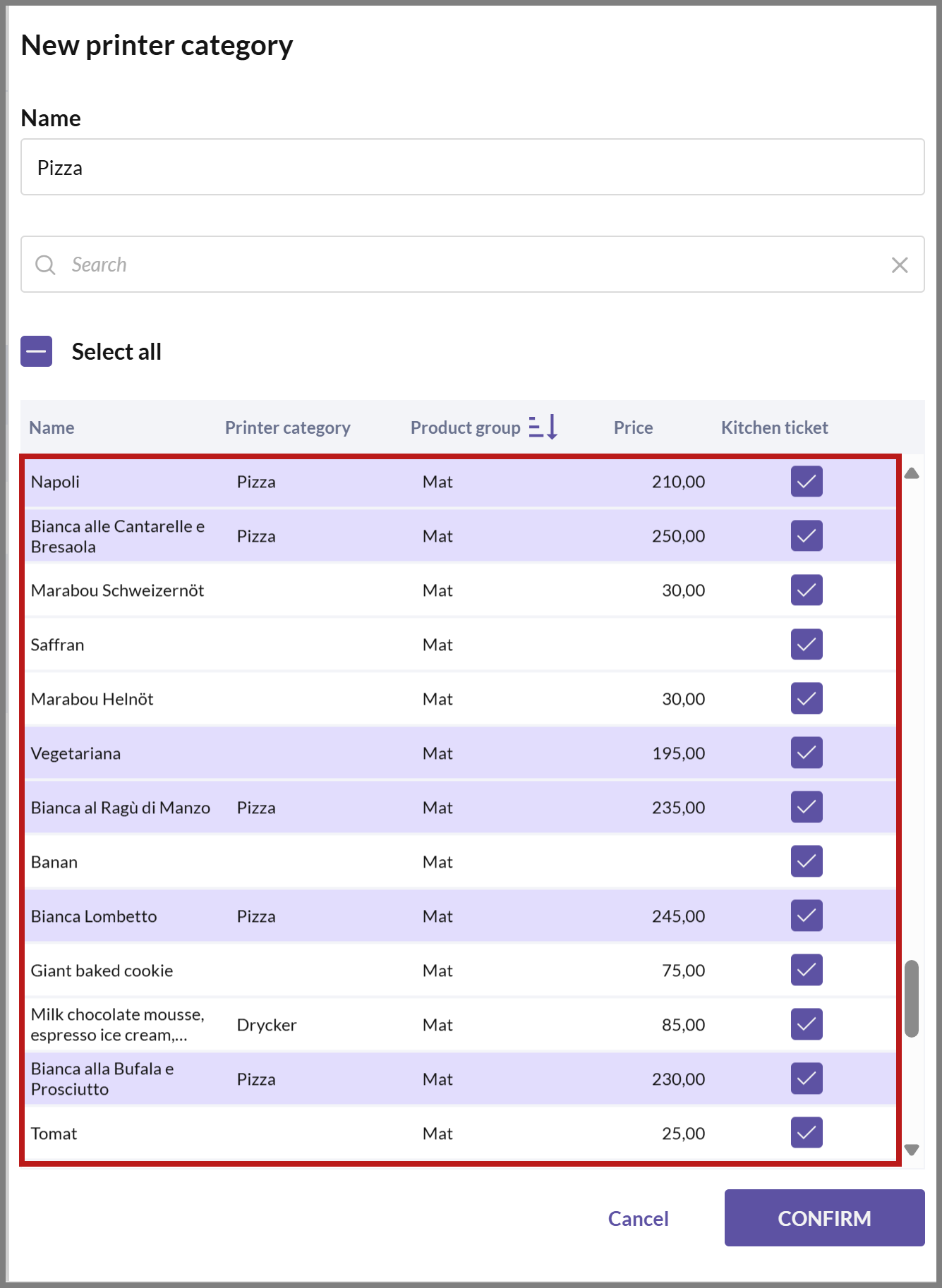The image size is (942, 1288).
Task: Sort by the Price column header
Action: (x=633, y=427)
